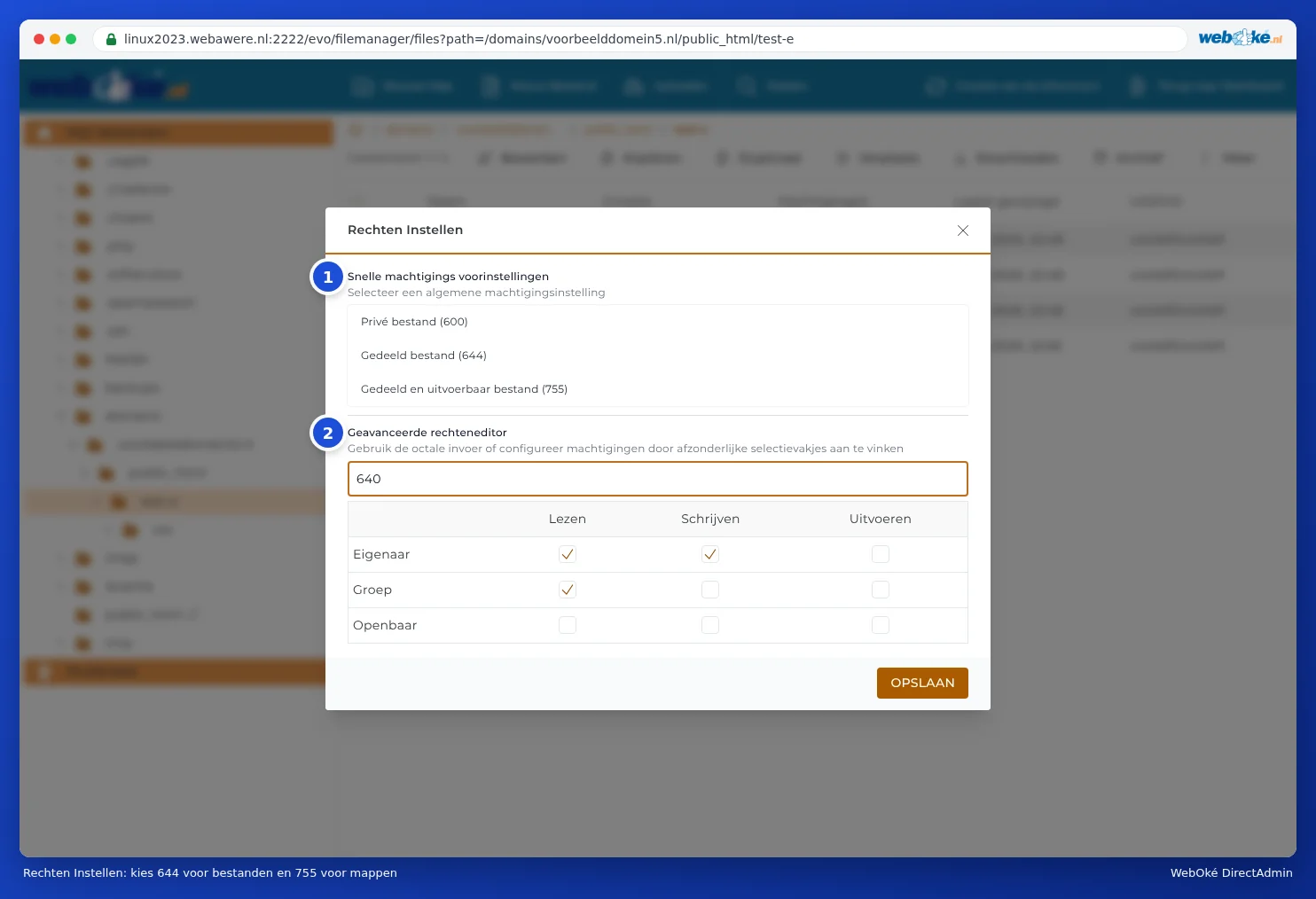This screenshot has height=899, width=1316.
Task: Enable Openbaar Schrijven checkbox
Action: 710,625
